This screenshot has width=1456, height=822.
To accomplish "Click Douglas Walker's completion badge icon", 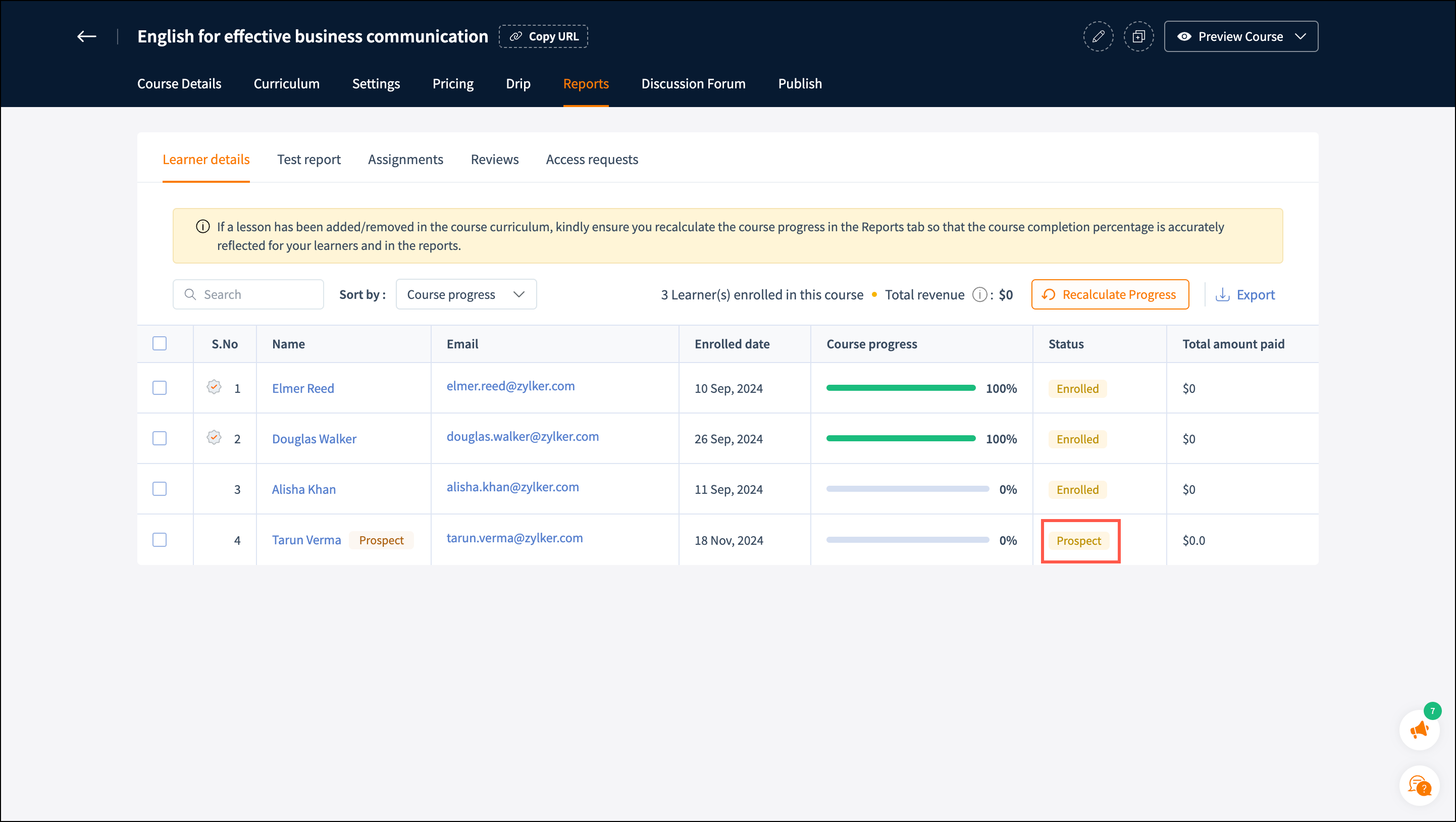I will coord(214,438).
